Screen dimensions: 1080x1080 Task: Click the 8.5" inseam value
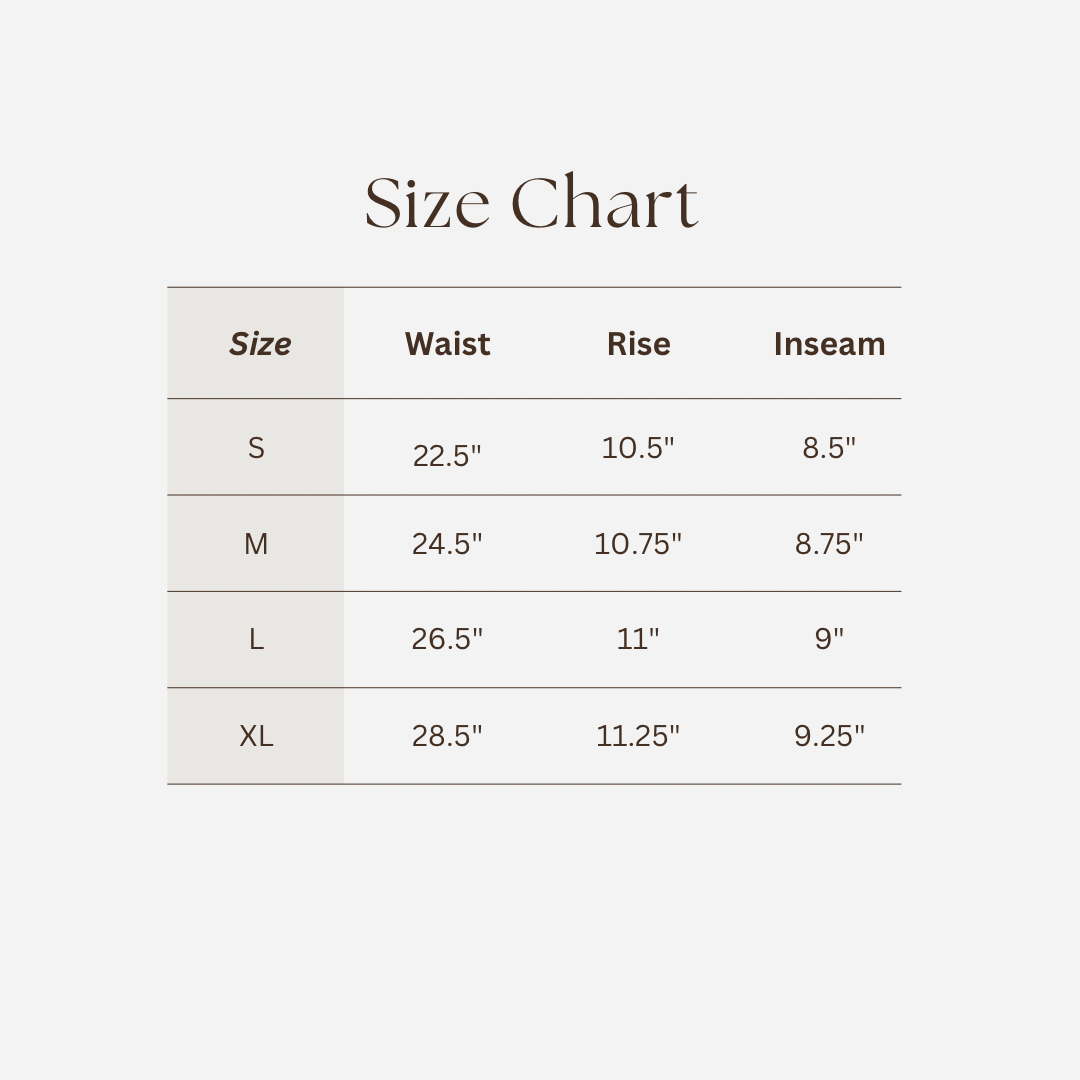click(x=829, y=448)
